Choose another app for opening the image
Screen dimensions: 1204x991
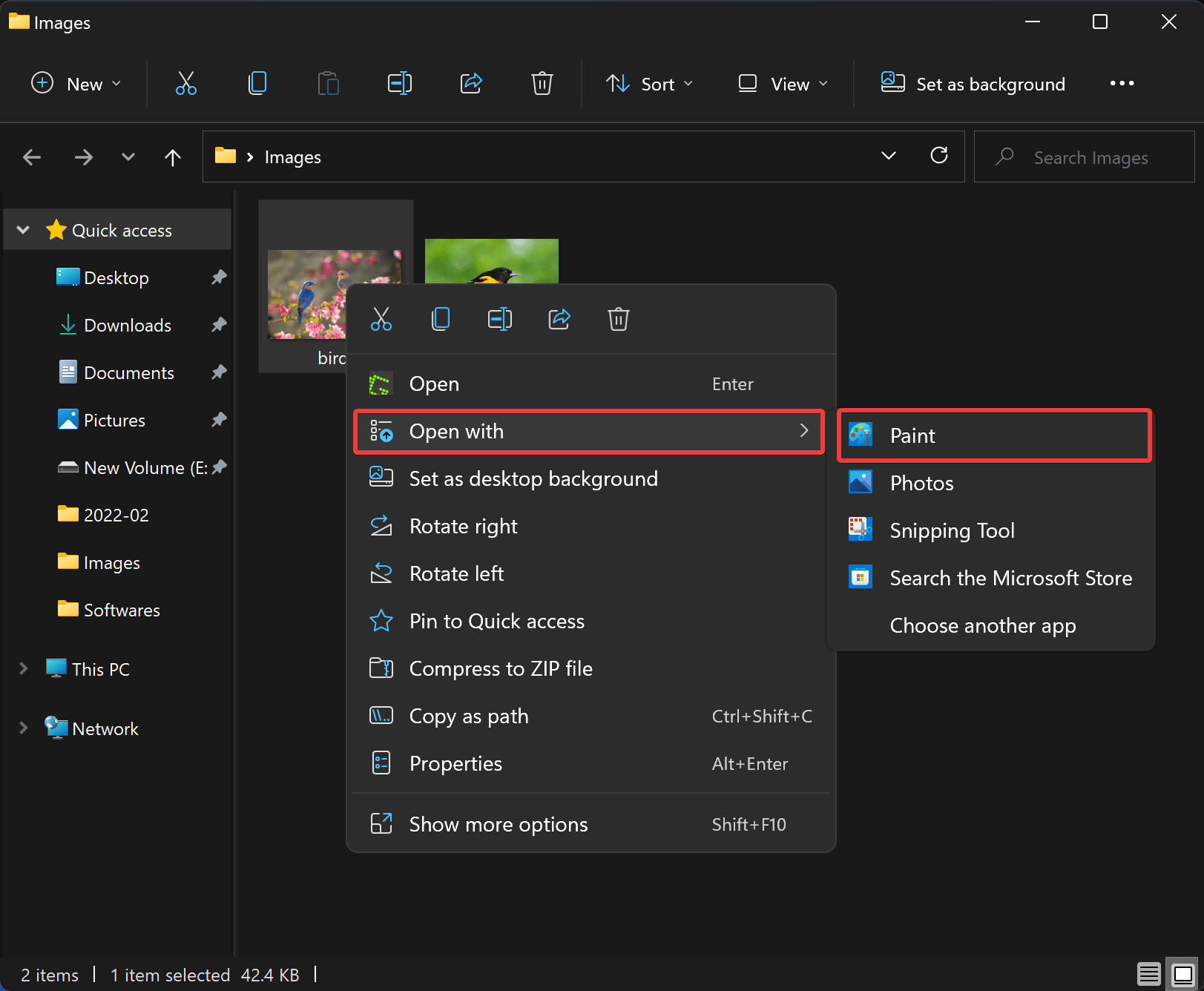(982, 625)
